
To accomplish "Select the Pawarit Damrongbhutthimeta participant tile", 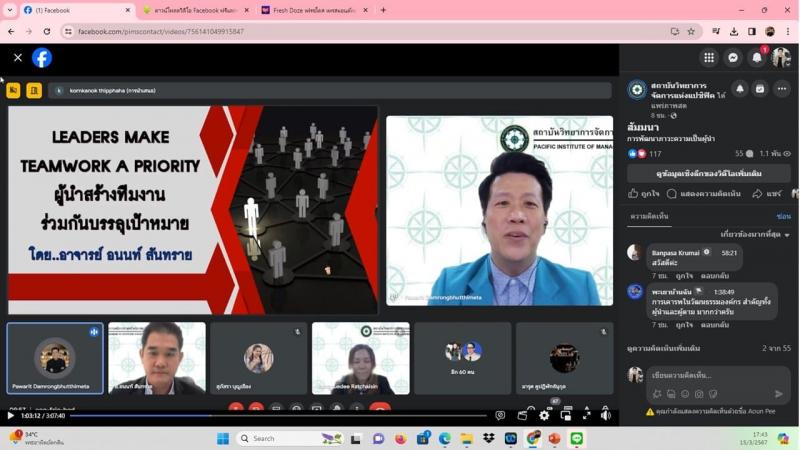I will 55,358.
